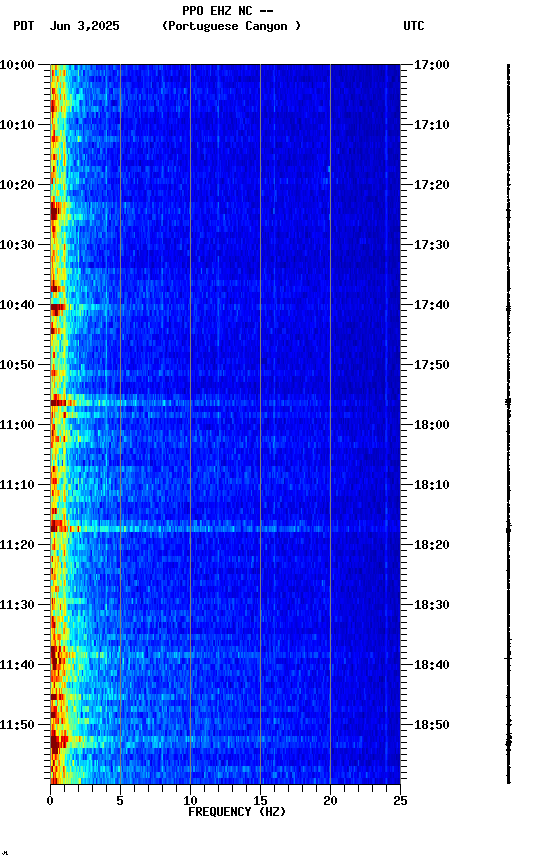Click the low-frequency red burst near 10:24
This screenshot has width=552, height=864.
pos(55,211)
